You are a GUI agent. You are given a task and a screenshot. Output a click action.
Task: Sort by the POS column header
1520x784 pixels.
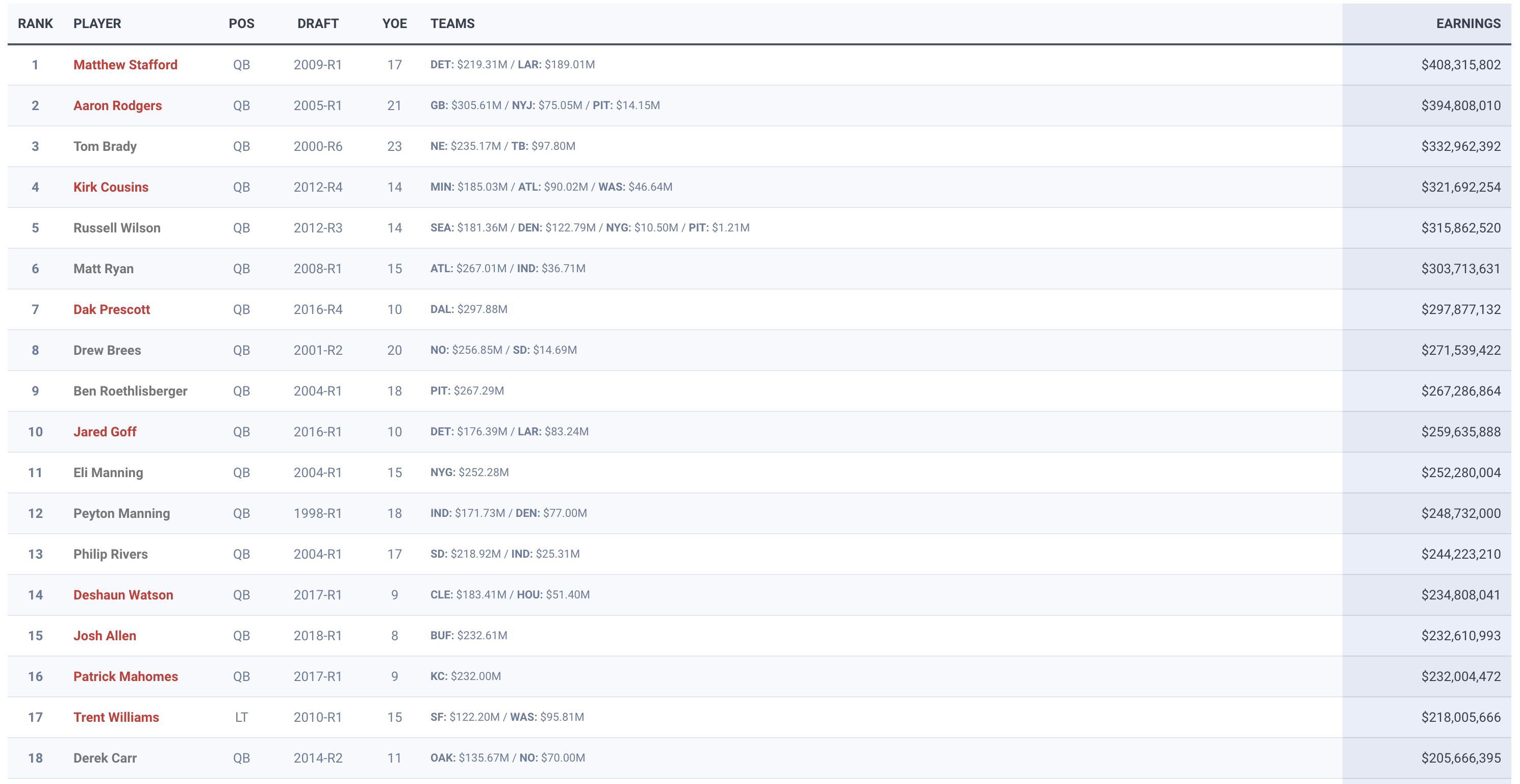(x=241, y=23)
